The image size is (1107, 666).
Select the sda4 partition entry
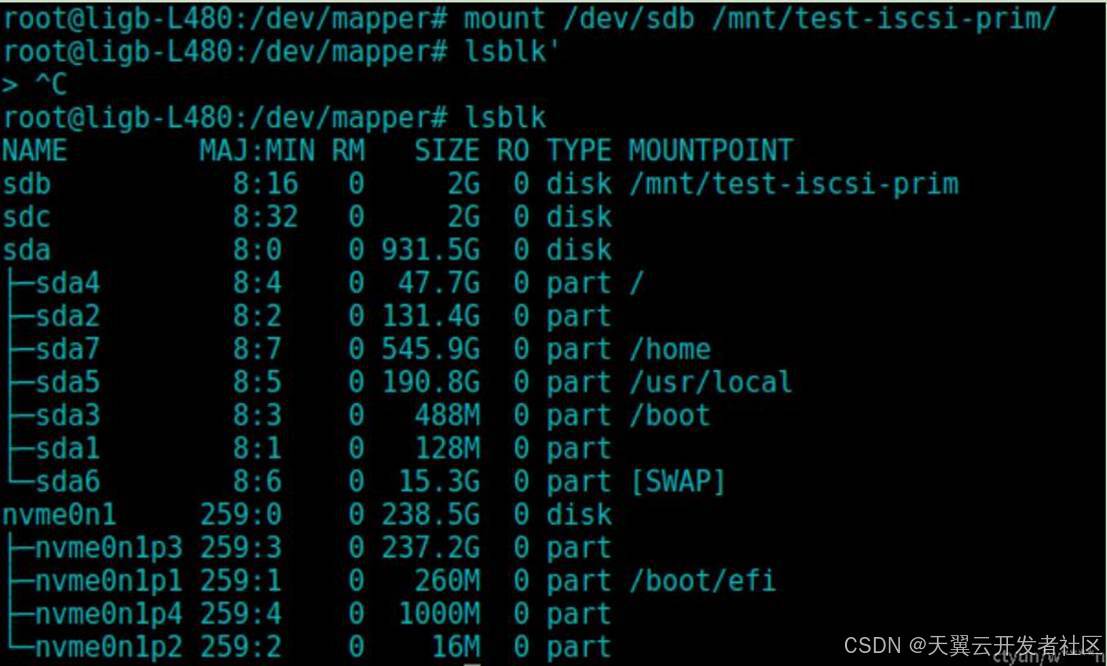[x=67, y=283]
